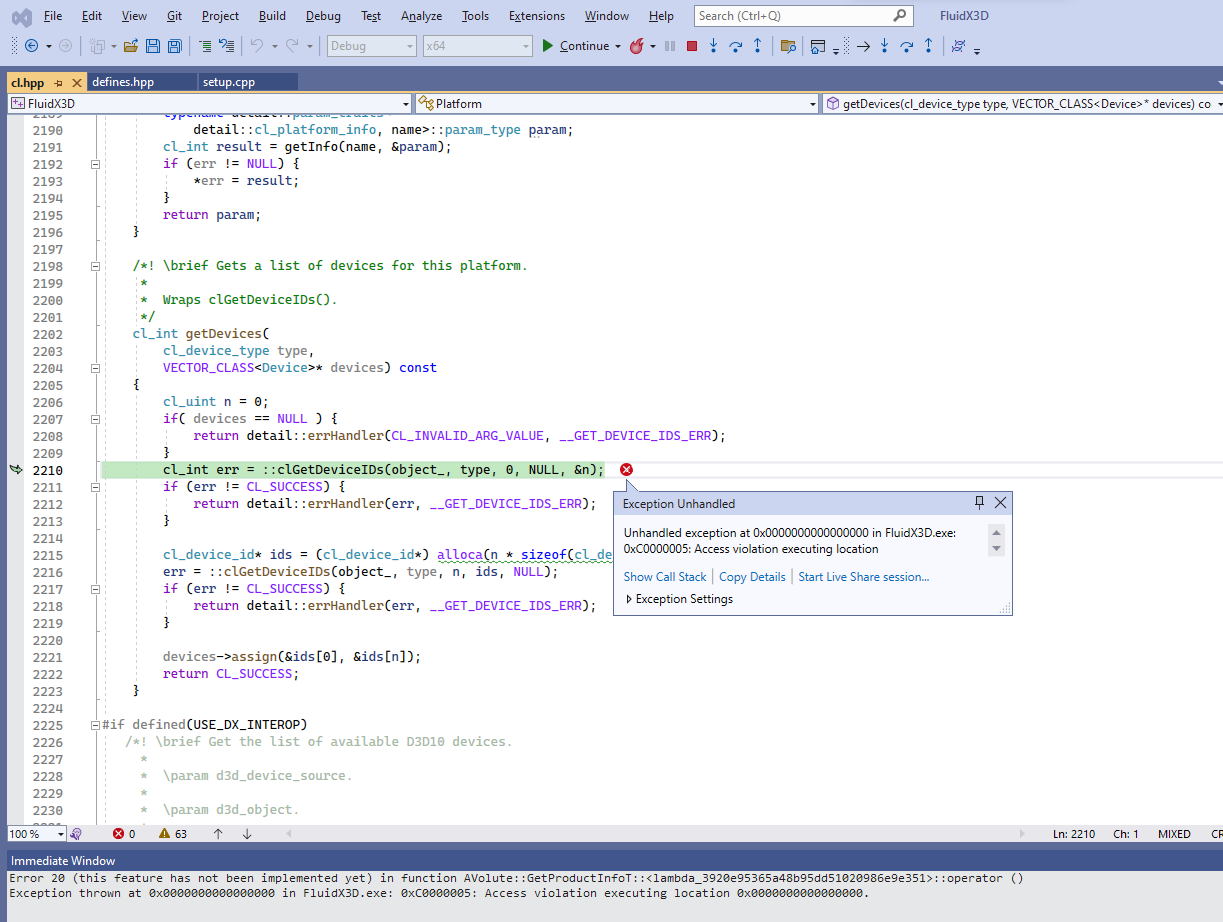Click the Save All icon
The height and width of the screenshot is (922, 1223).
[x=175, y=45]
